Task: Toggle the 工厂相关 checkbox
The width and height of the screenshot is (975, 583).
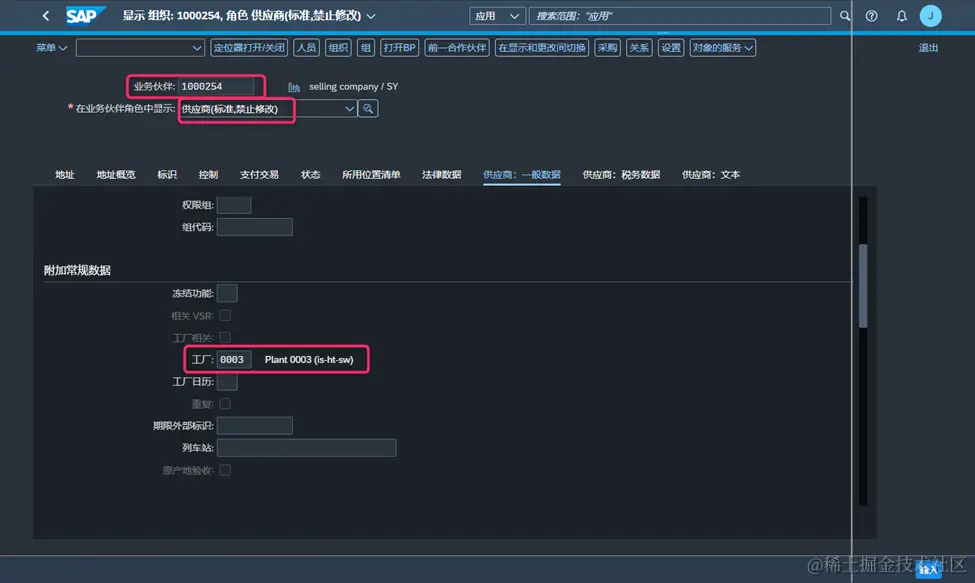Action: point(225,337)
